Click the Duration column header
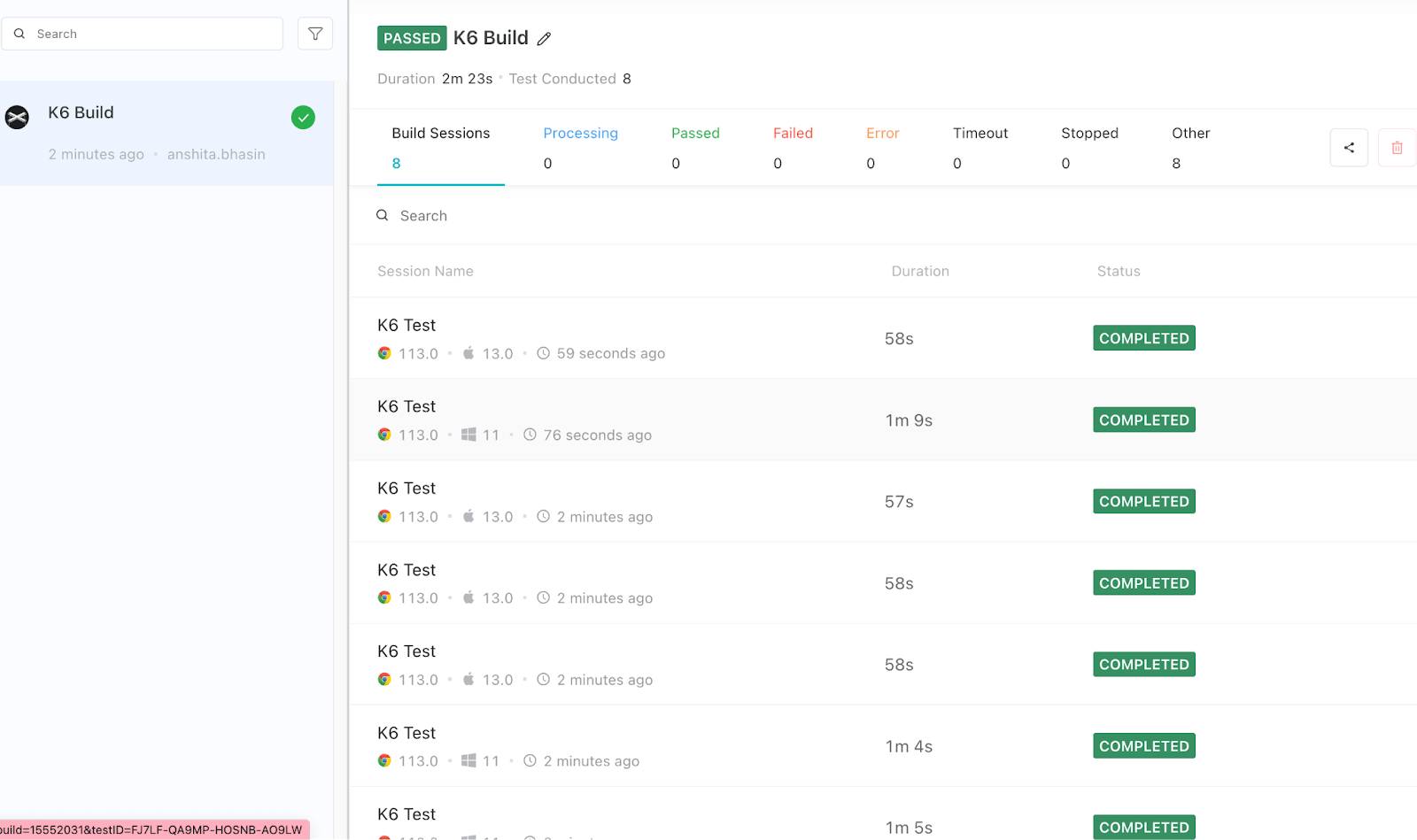1417x840 pixels. point(920,271)
